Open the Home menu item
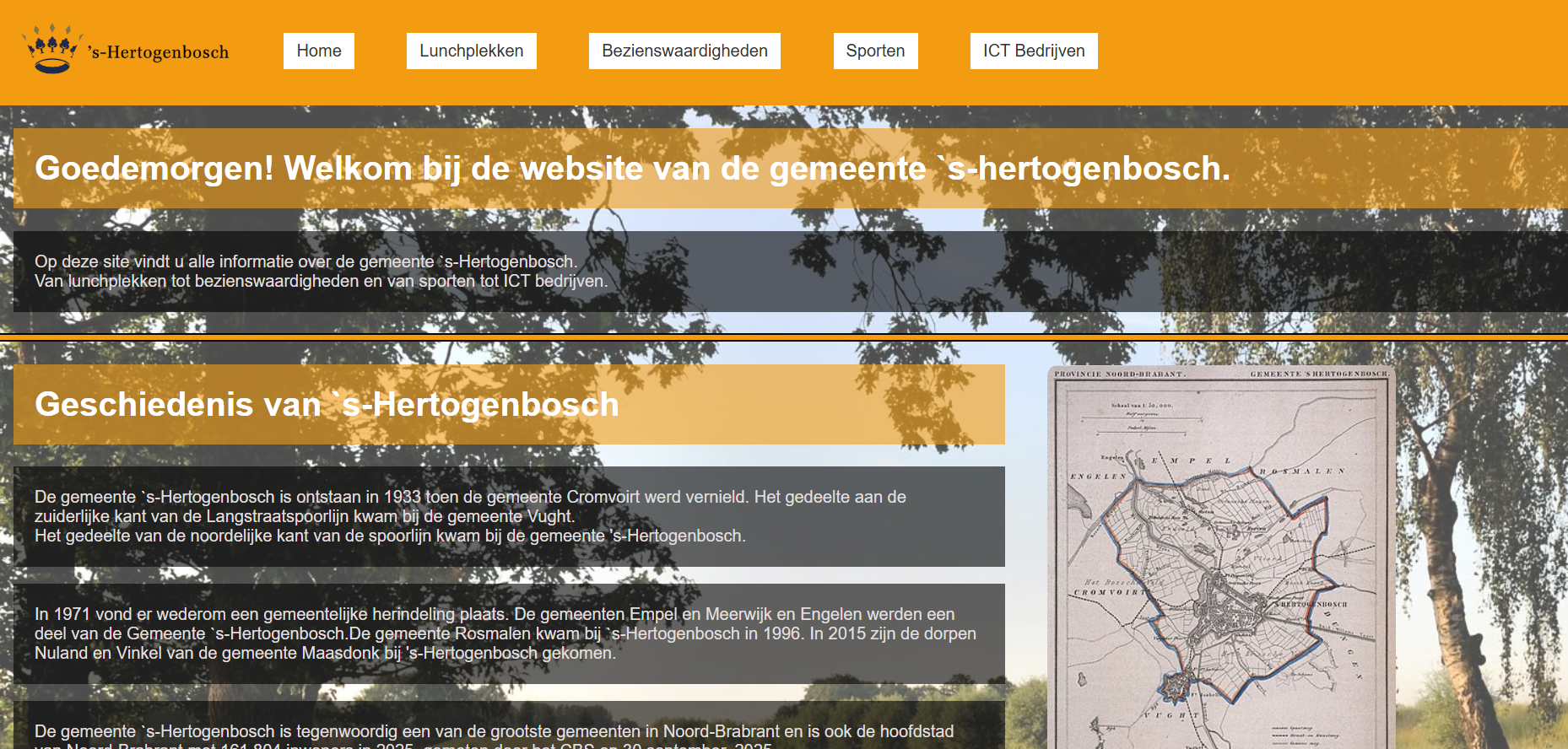The width and height of the screenshot is (1568, 749). (x=319, y=51)
